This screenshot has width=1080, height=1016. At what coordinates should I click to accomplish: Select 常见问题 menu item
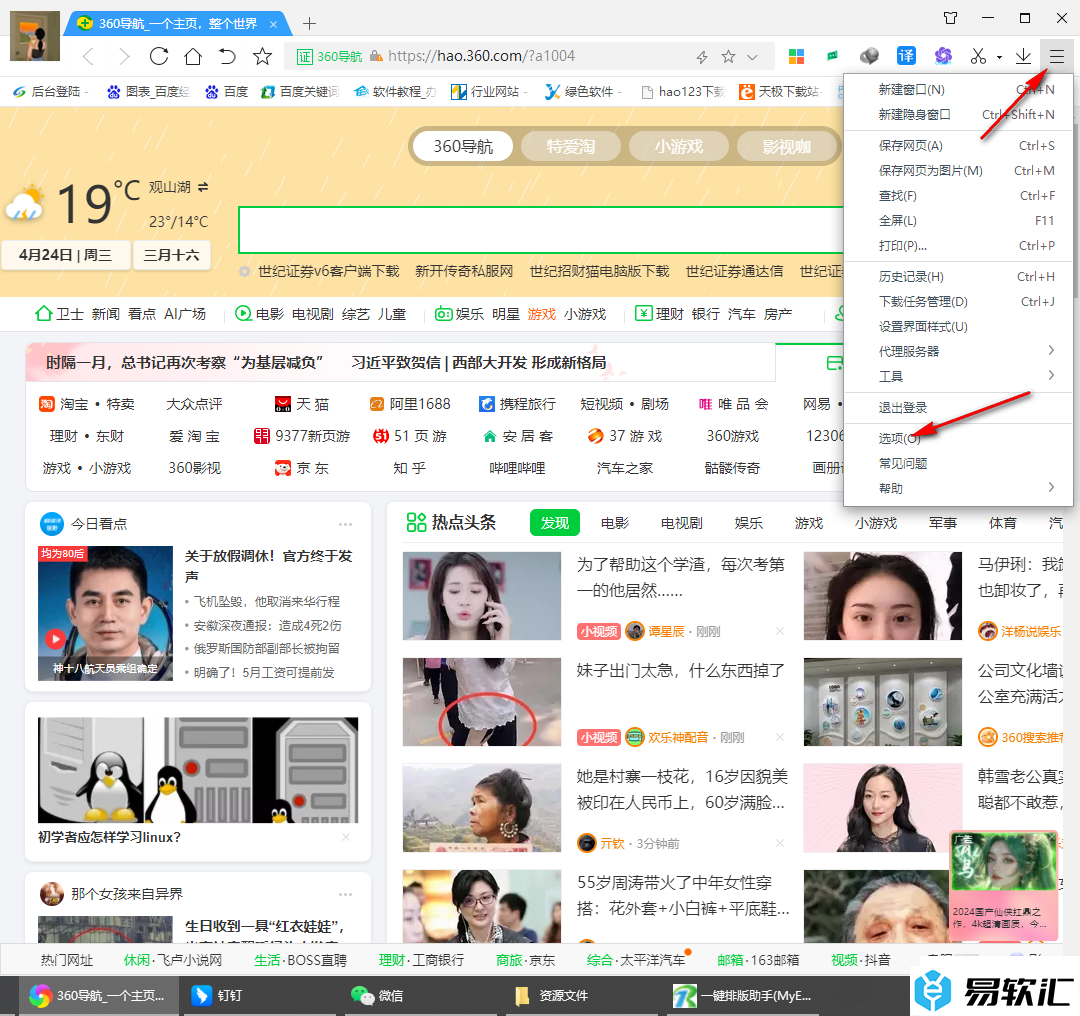point(959,463)
